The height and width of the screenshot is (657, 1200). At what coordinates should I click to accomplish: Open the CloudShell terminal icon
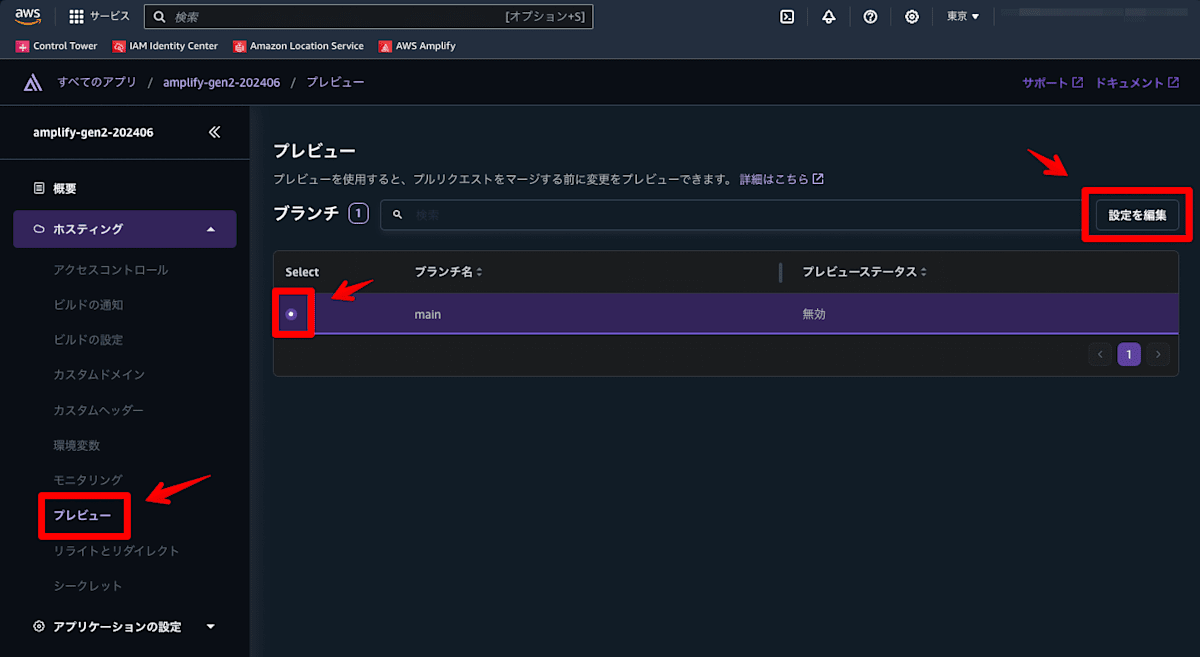pyautogui.click(x=788, y=17)
